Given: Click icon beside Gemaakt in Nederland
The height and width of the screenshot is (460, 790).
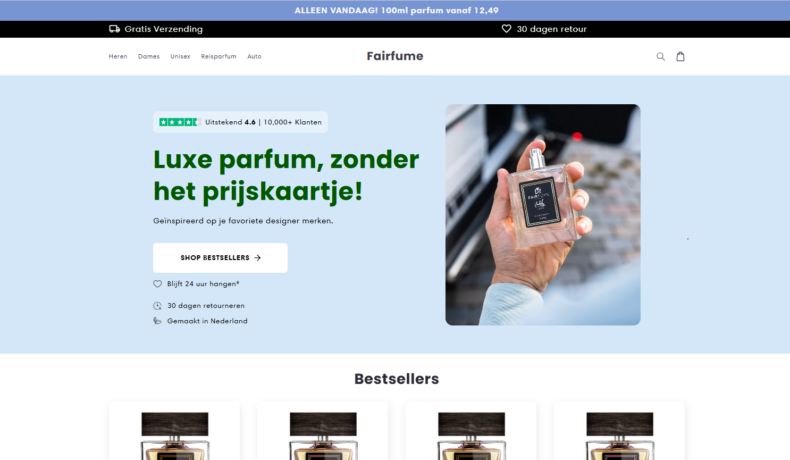Looking at the screenshot, I should coord(158,321).
